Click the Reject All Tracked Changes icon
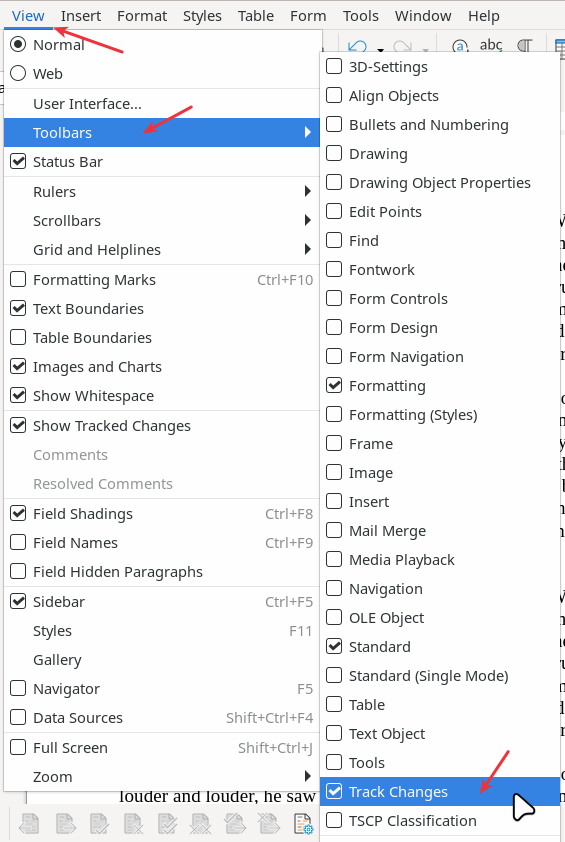Viewport: 565px width, 842px height. [x=201, y=824]
